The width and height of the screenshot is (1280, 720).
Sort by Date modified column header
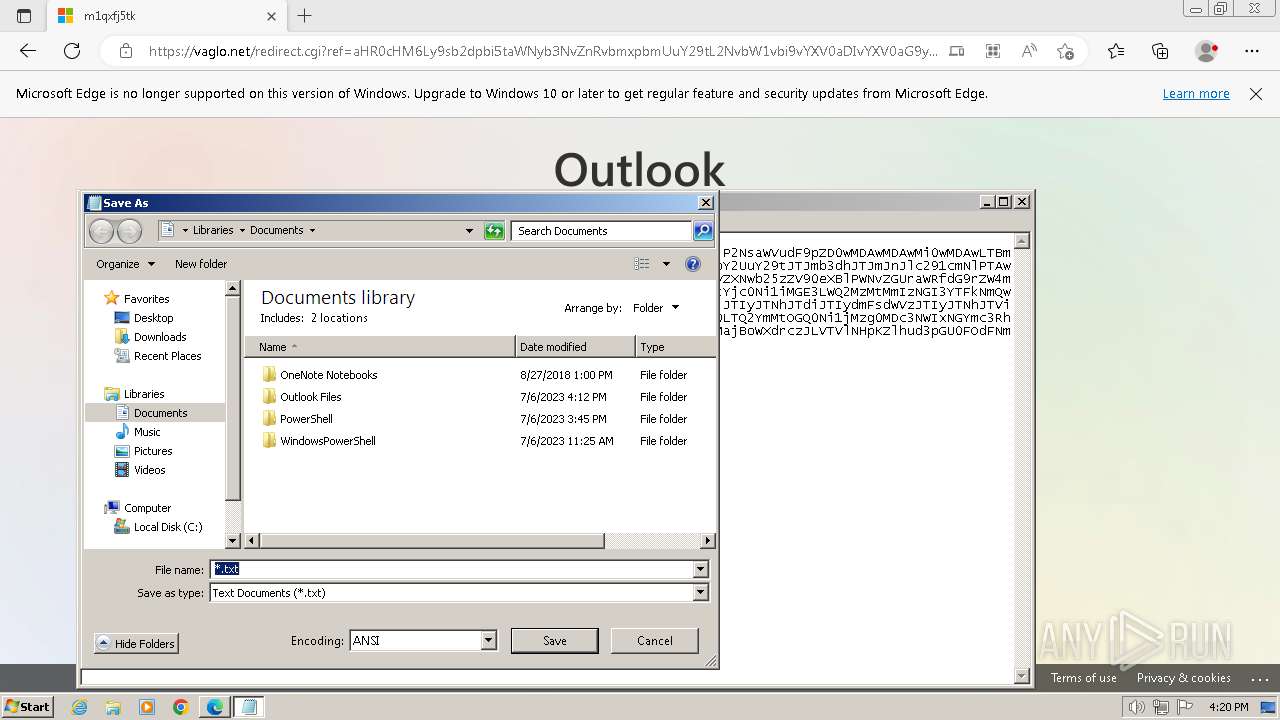pyautogui.click(x=575, y=347)
